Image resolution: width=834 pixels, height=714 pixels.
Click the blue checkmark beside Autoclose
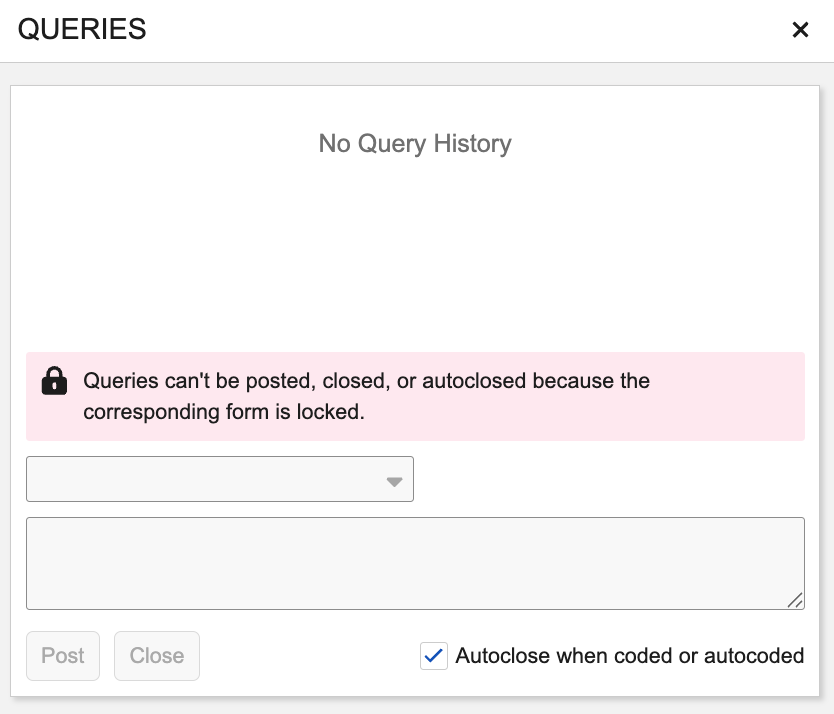coord(434,656)
